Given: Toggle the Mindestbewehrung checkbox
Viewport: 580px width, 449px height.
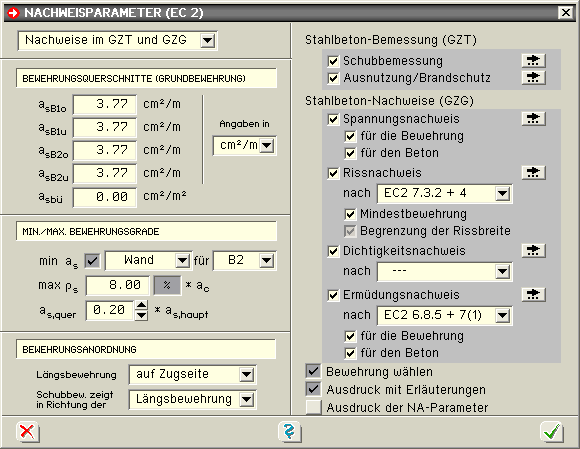Looking at the screenshot, I should pos(350,214).
